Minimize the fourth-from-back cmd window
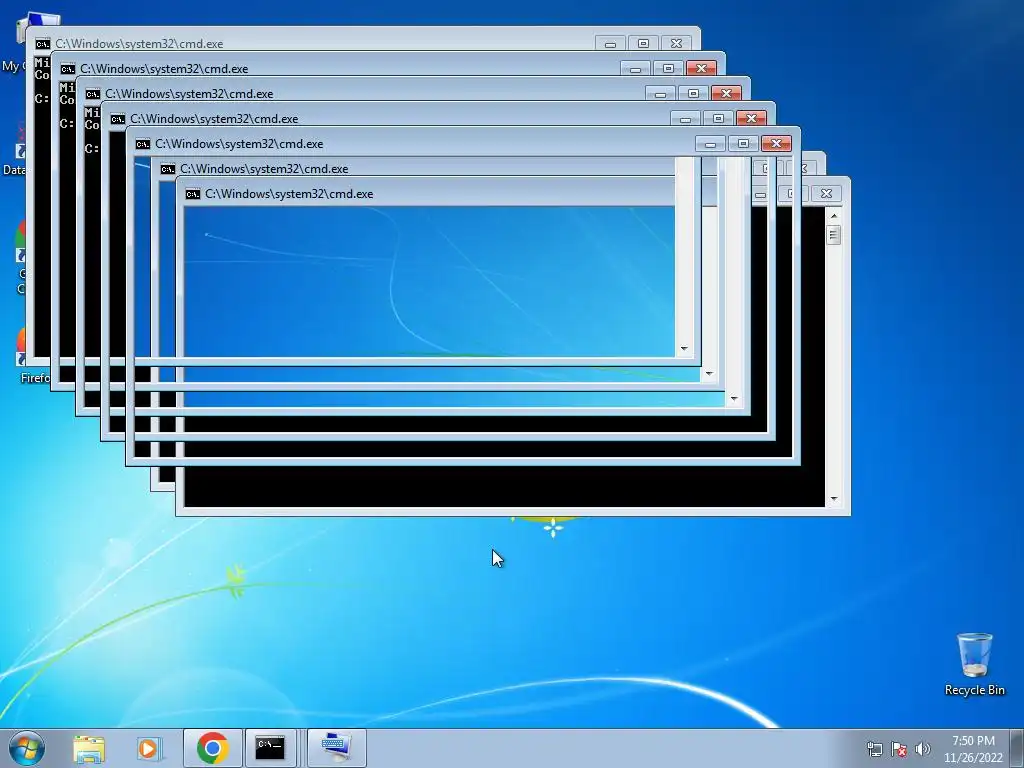The height and width of the screenshot is (768, 1024). click(685, 118)
